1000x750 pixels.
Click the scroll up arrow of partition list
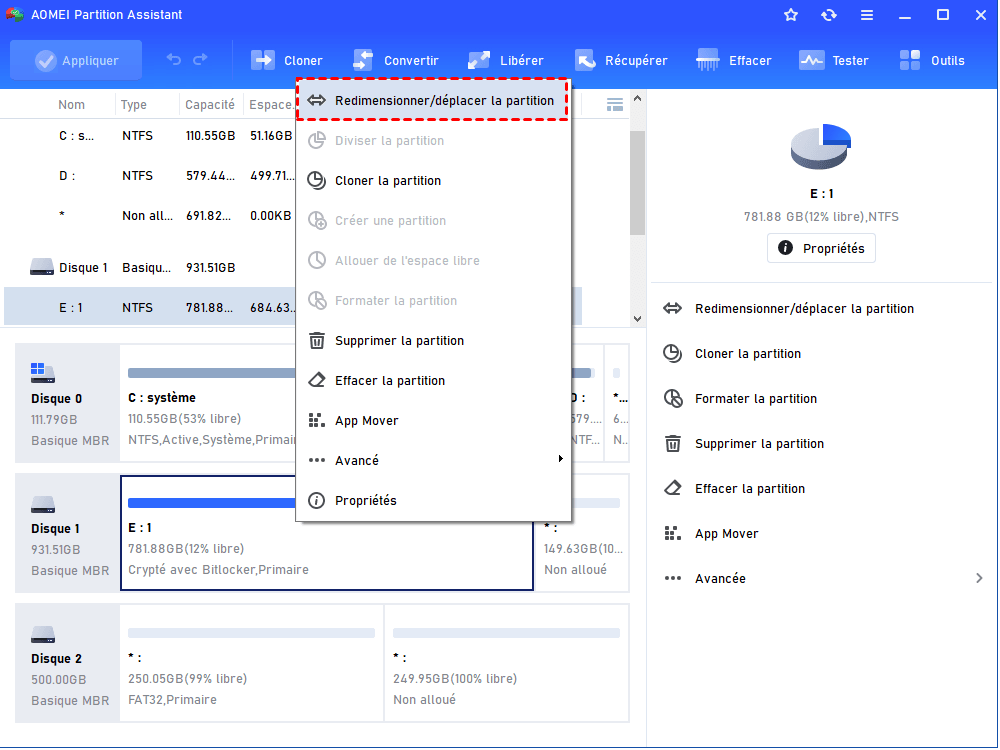coord(637,99)
